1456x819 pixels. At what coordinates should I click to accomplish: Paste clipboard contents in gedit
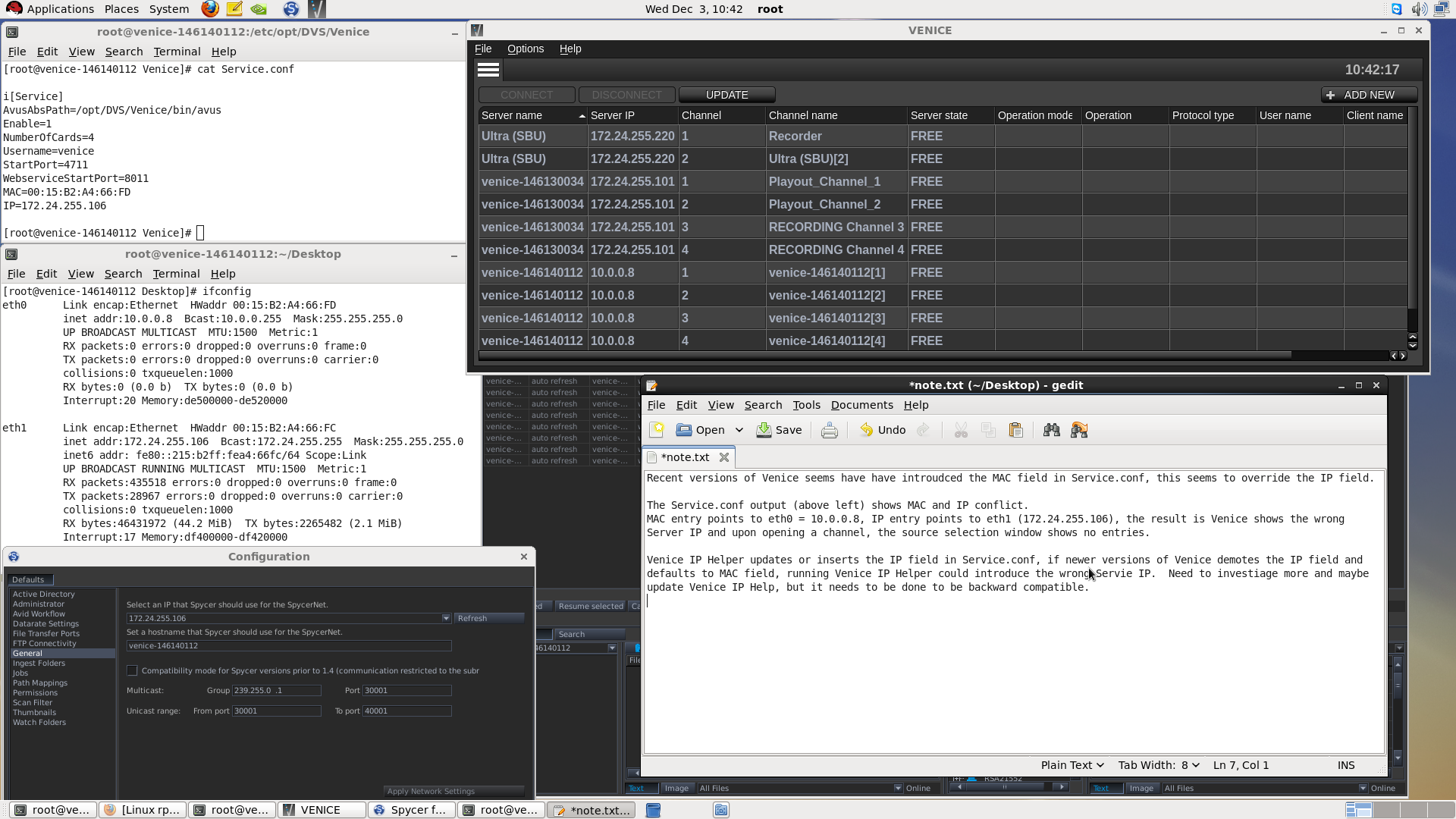(x=1016, y=430)
